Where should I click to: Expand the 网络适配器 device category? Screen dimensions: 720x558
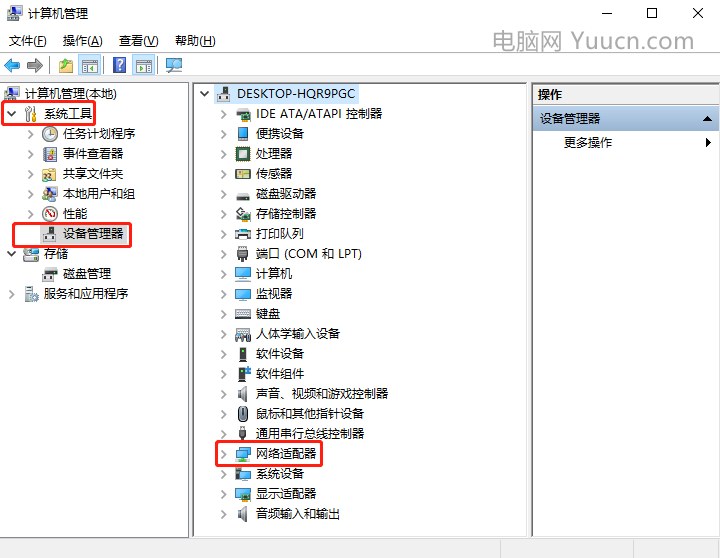coord(224,454)
